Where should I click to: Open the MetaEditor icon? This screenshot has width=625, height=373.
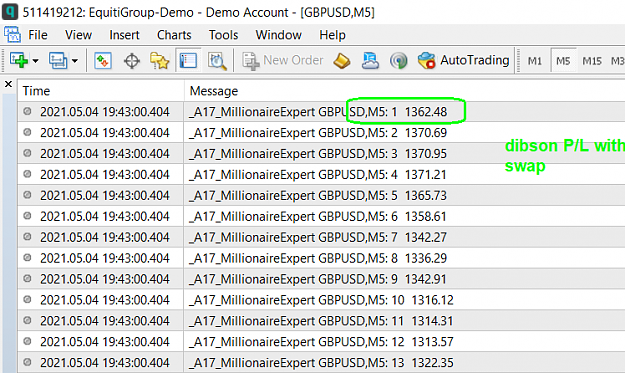pyautogui.click(x=342, y=61)
